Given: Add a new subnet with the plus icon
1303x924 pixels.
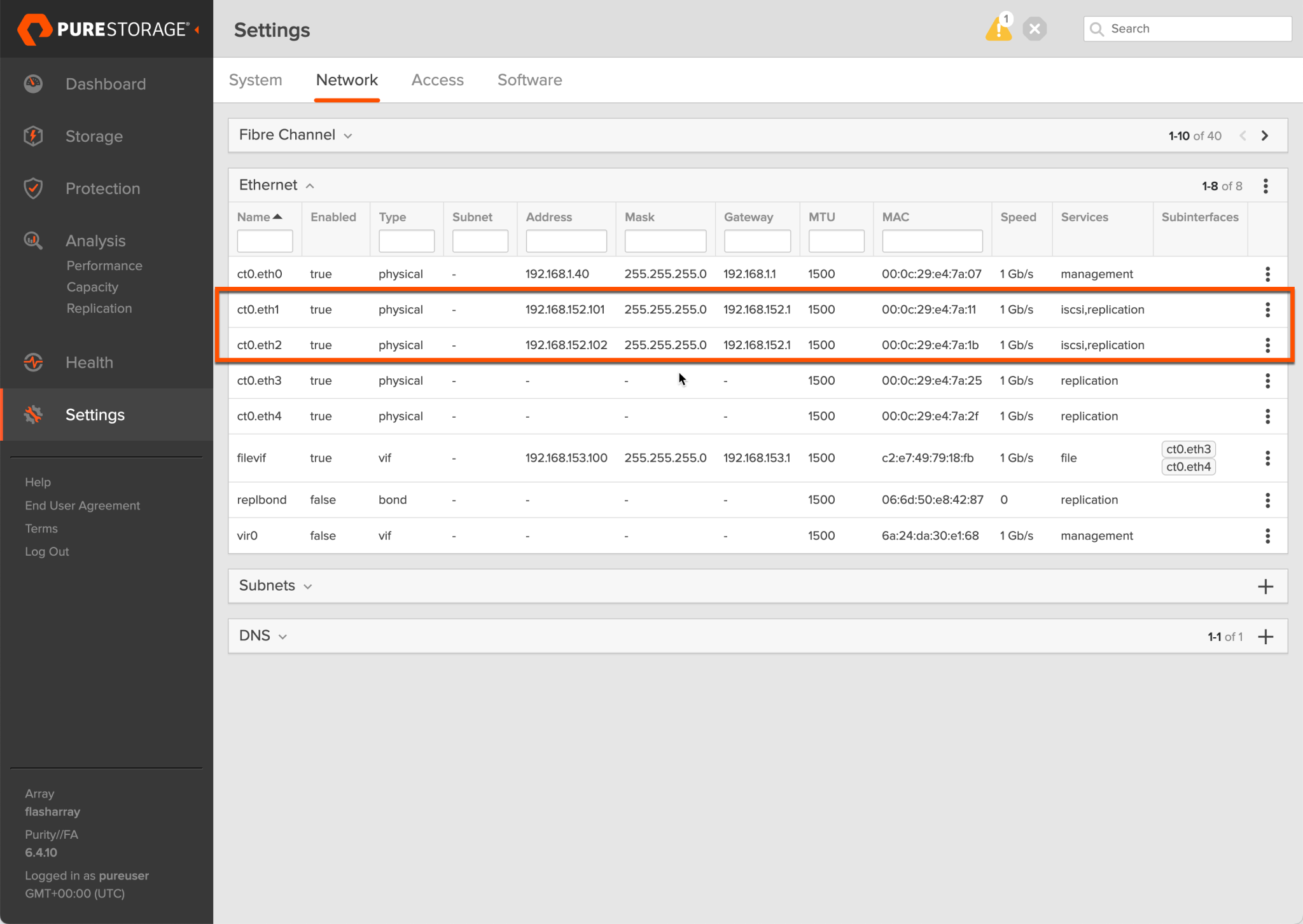Looking at the screenshot, I should [1265, 586].
